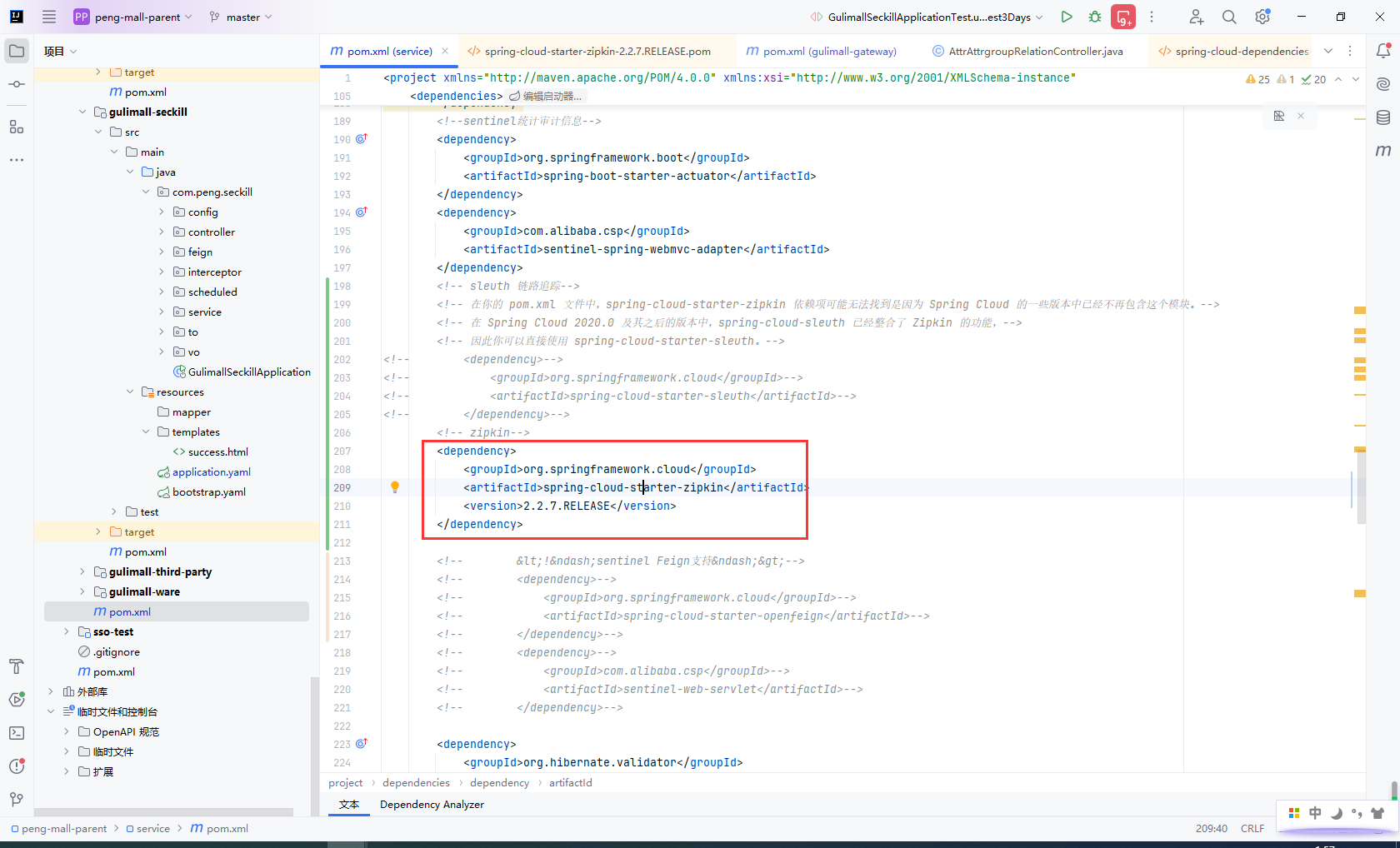
Task: Show hidden editor tabs dropdown
Action: click(1328, 51)
